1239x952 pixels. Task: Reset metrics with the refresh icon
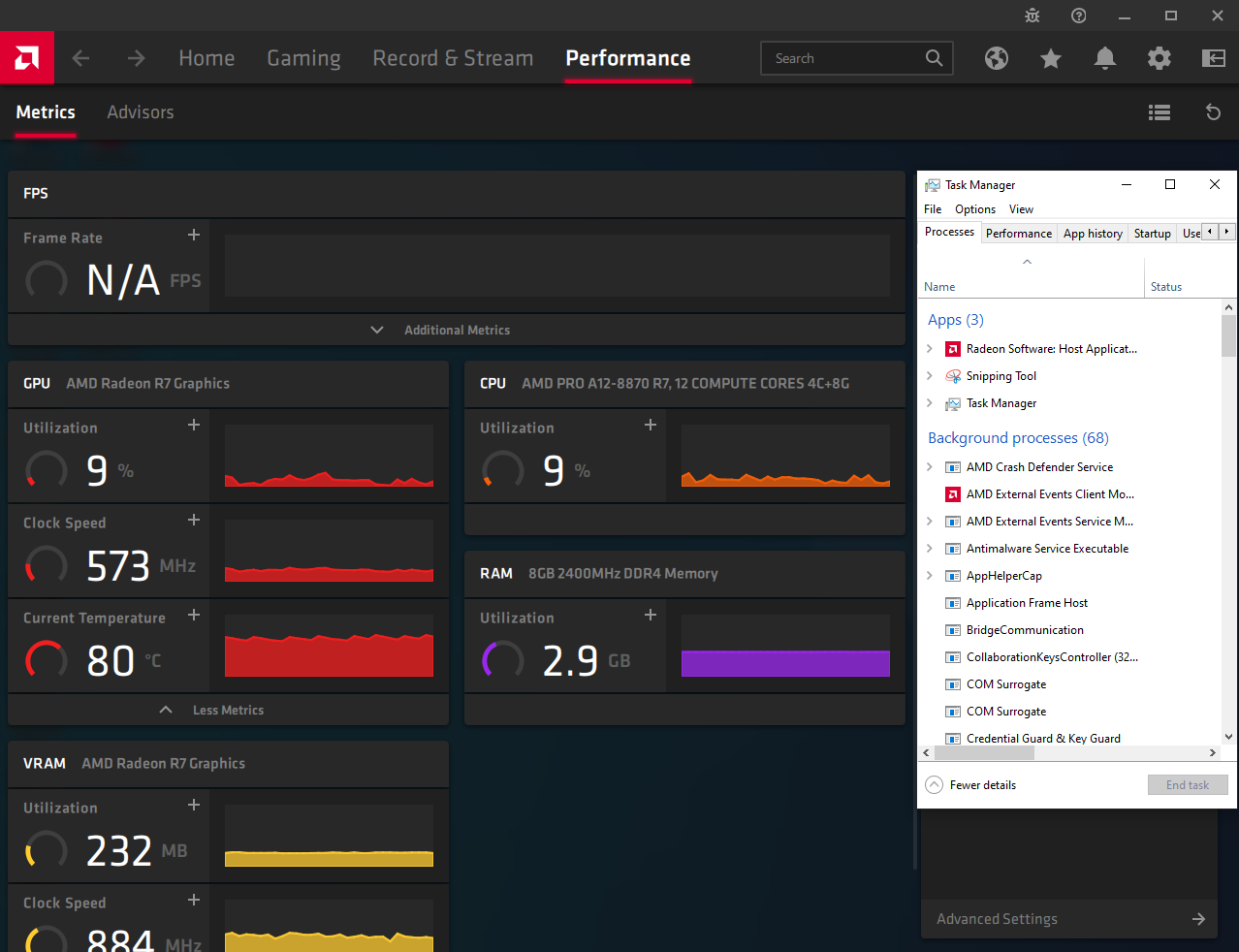pos(1213,112)
